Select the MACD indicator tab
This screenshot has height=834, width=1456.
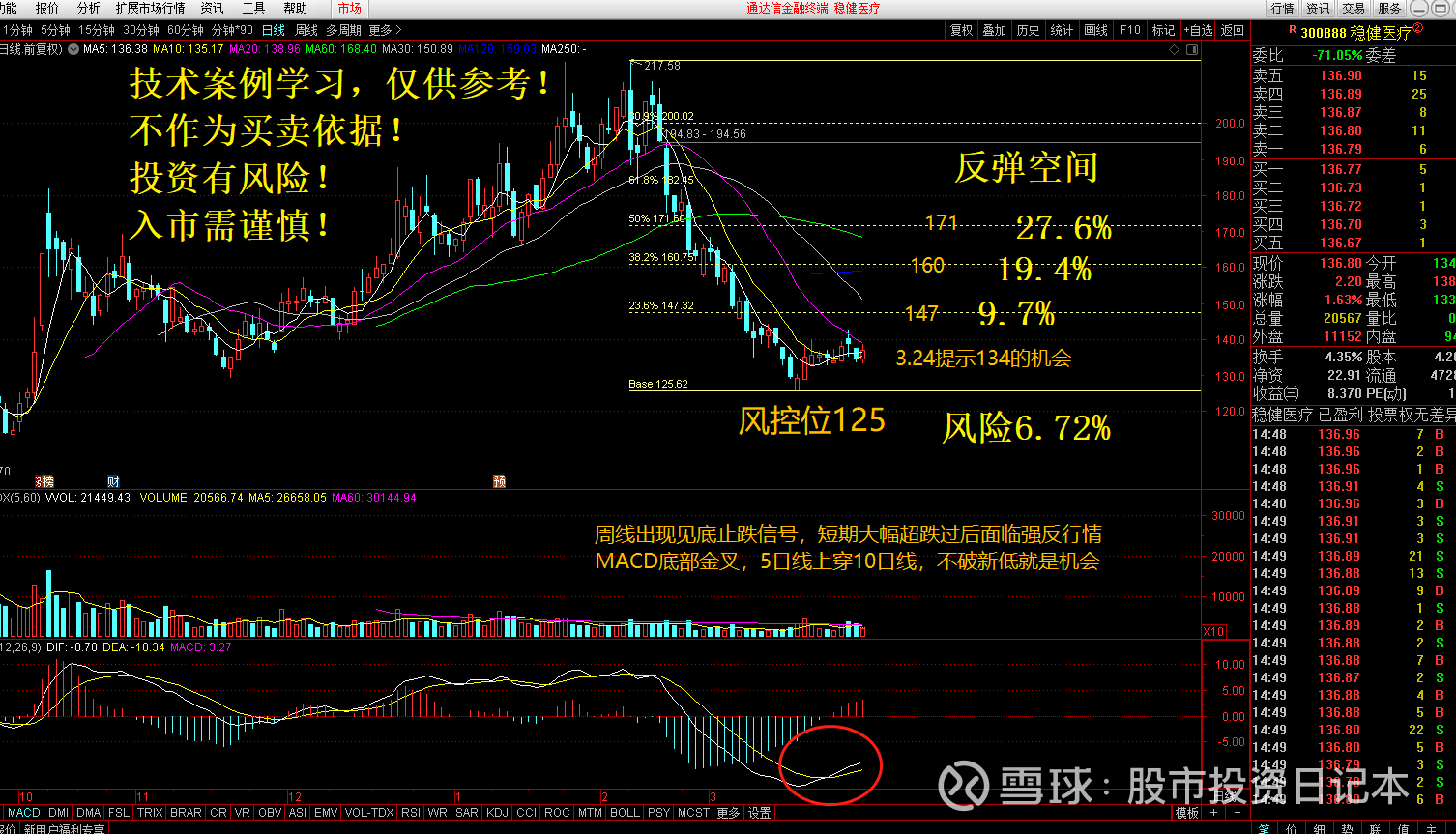coord(24,813)
